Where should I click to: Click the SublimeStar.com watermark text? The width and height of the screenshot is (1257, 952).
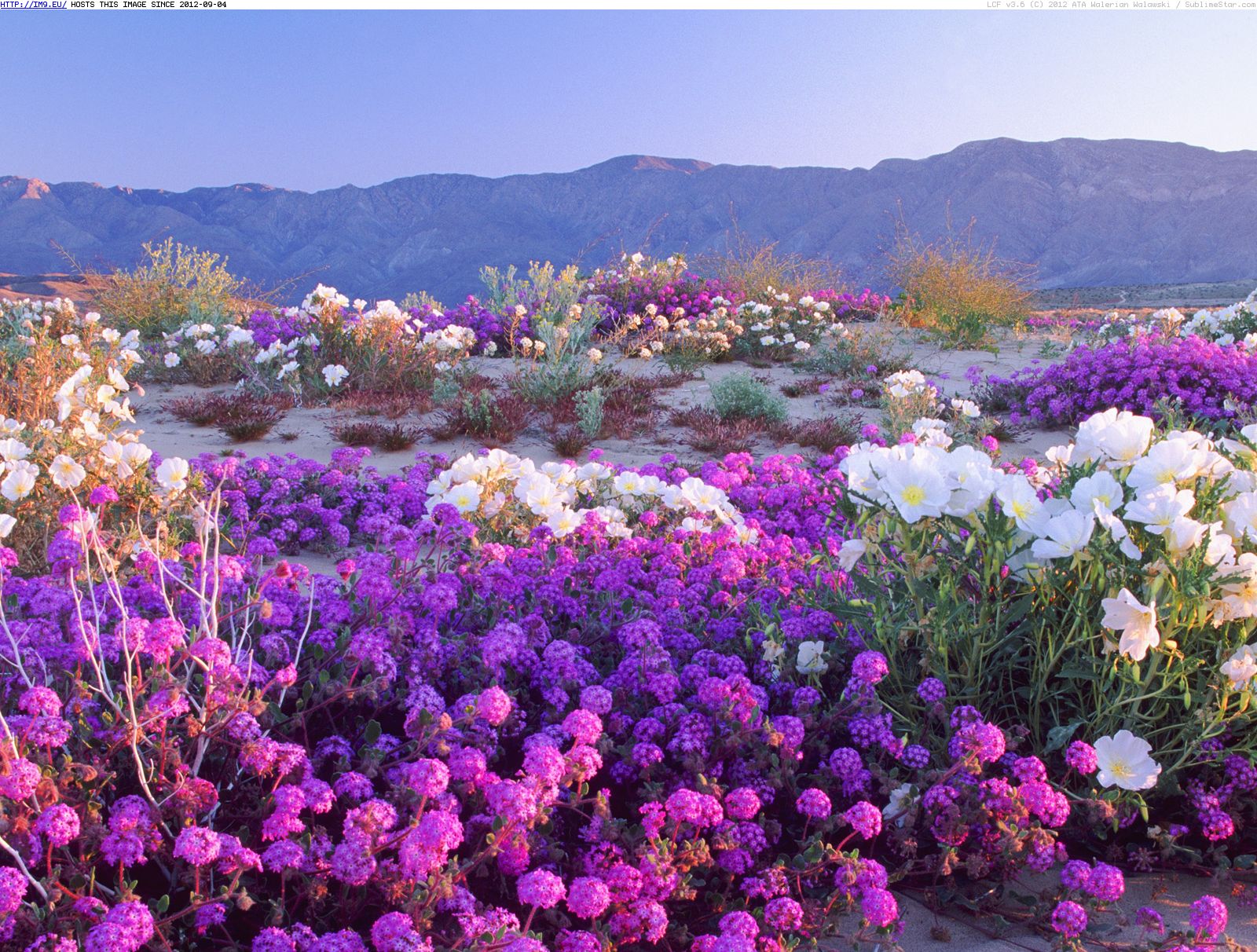coord(1220,5)
